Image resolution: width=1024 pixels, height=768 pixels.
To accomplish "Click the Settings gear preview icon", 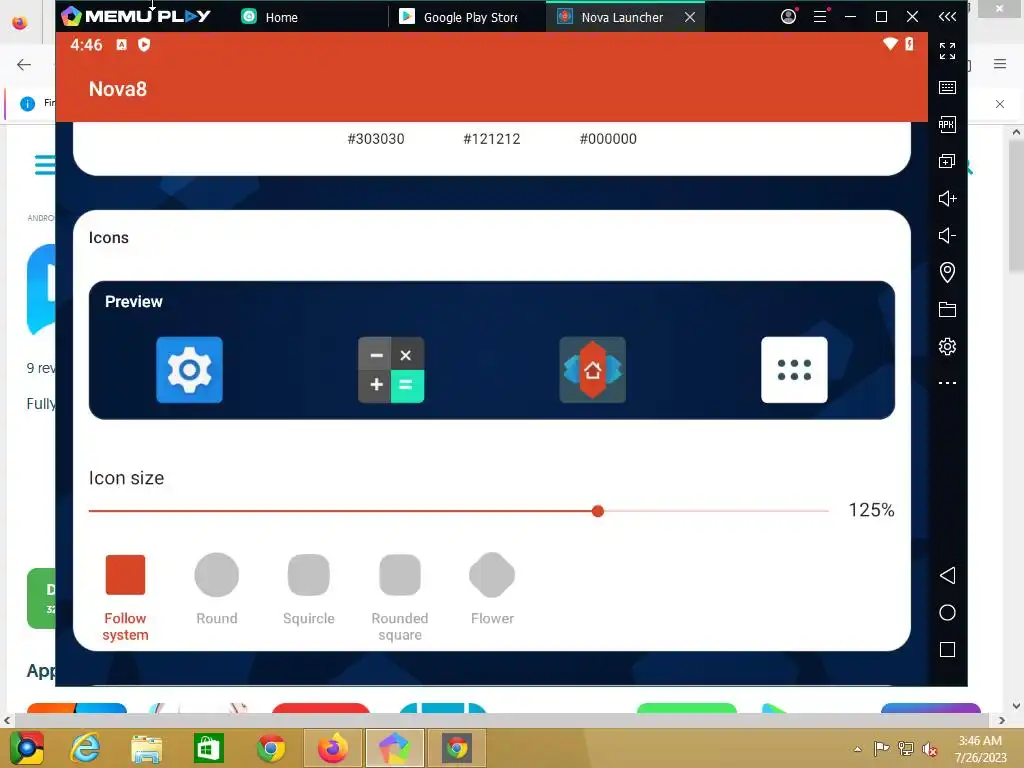I will [x=189, y=370].
